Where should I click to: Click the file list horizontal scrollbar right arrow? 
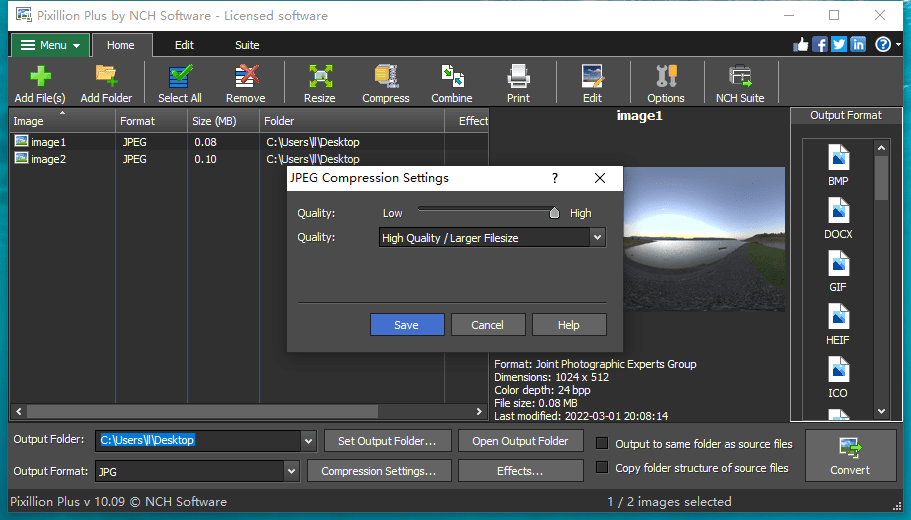tap(479, 411)
